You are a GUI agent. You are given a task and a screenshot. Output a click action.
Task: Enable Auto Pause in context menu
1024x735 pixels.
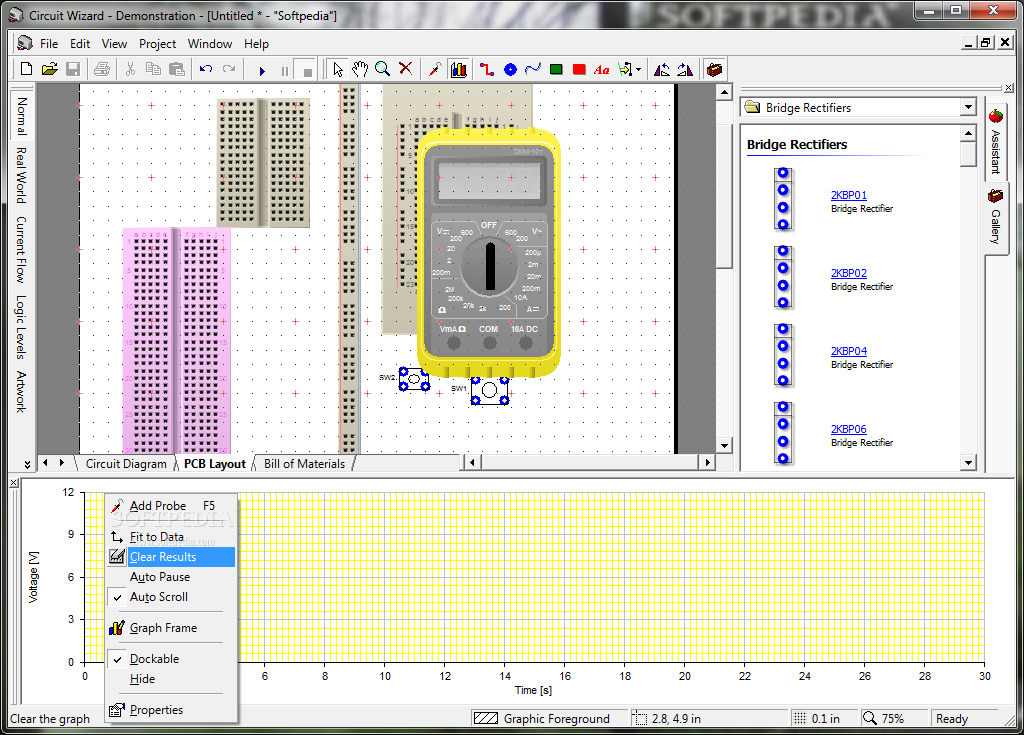click(171, 577)
